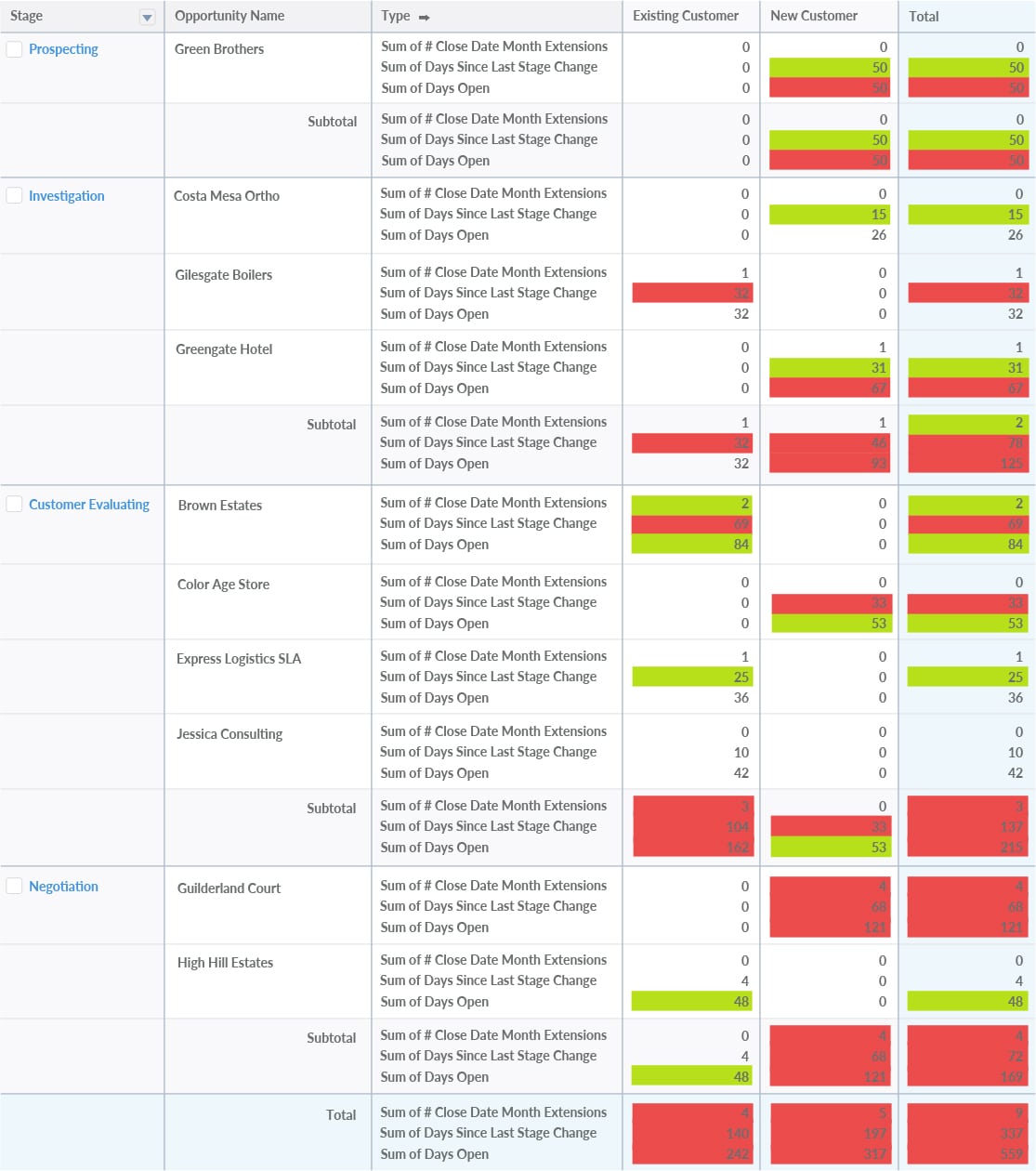Click the Total column header
1036x1171 pixels.
(x=924, y=17)
